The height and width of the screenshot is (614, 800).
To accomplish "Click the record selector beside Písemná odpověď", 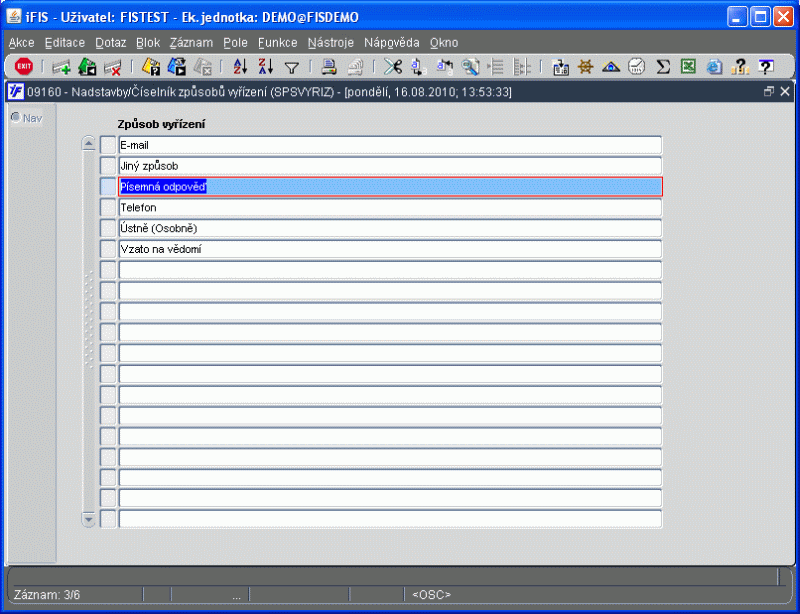I will (108, 187).
